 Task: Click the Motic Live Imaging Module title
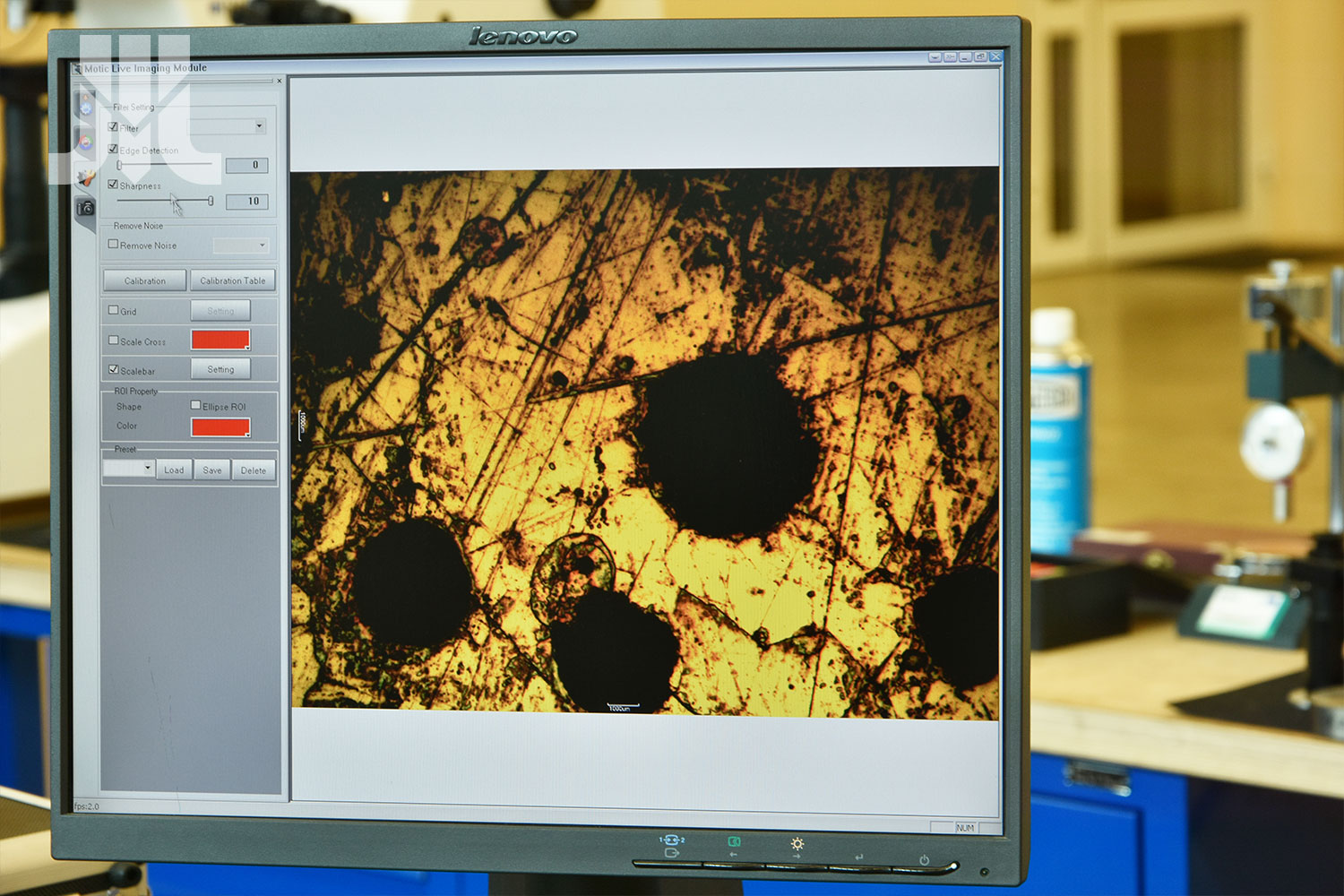145,68
